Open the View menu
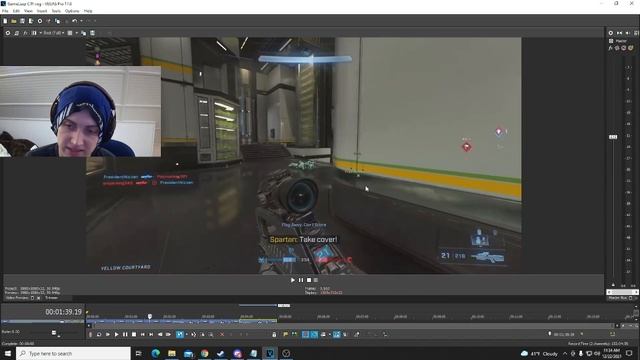640x360 pixels. point(29,11)
